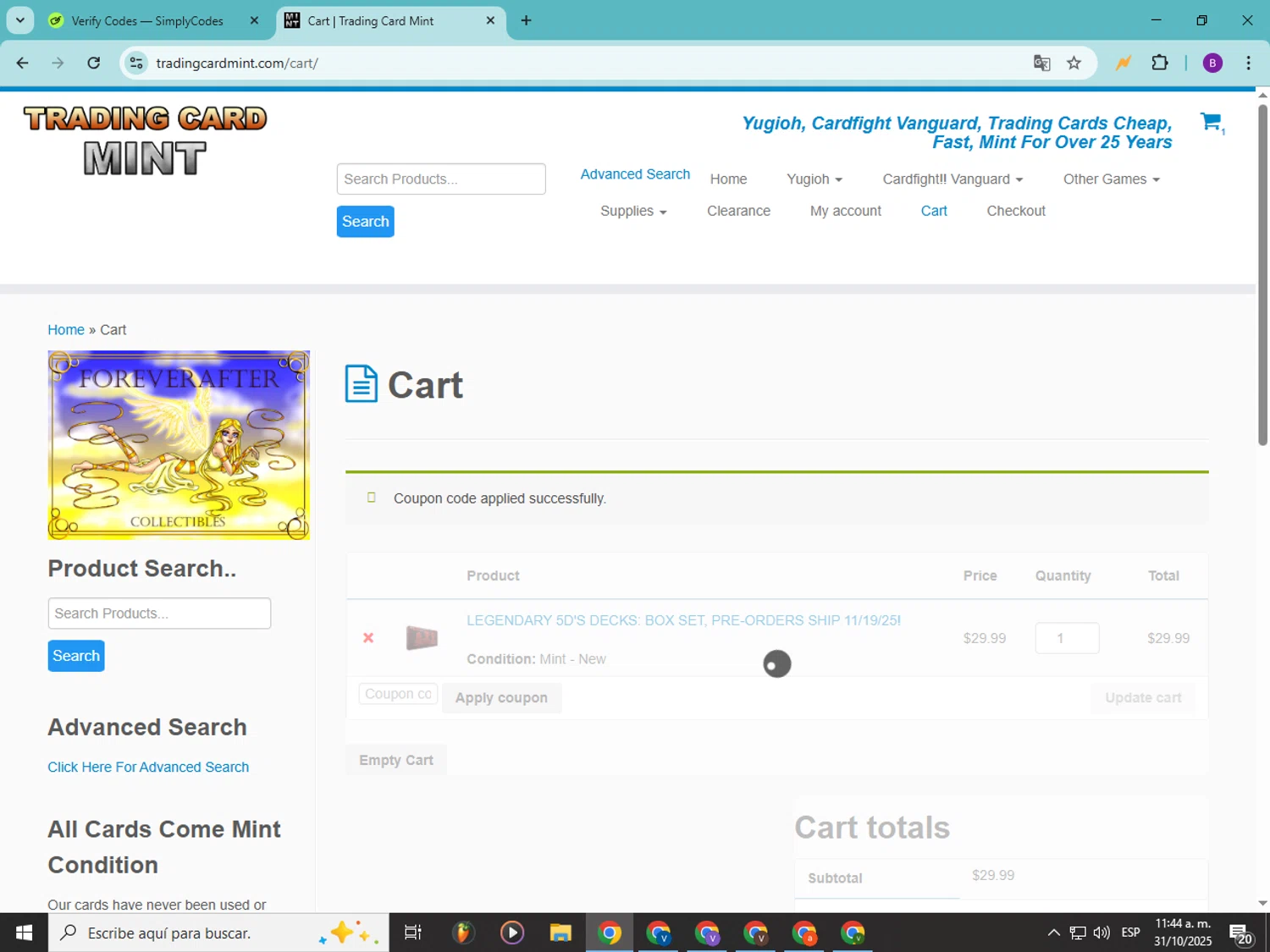The width and height of the screenshot is (1270, 952).
Task: Open My account page
Action: click(845, 211)
